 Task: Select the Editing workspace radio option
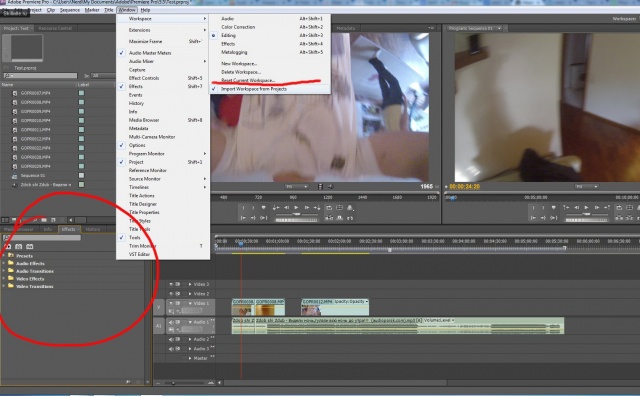[x=213, y=36]
